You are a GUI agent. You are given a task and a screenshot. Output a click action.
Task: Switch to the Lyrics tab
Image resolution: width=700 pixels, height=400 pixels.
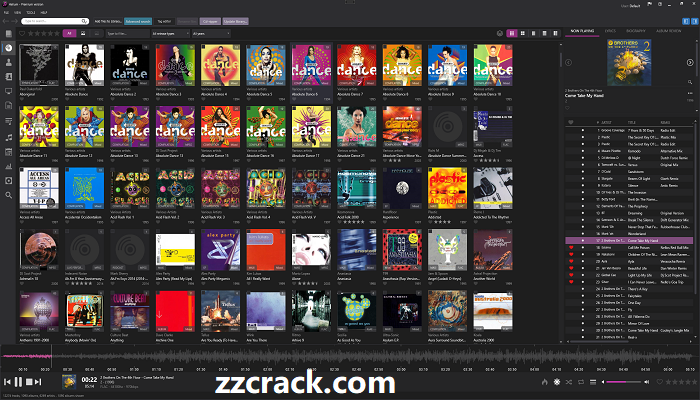coord(610,31)
